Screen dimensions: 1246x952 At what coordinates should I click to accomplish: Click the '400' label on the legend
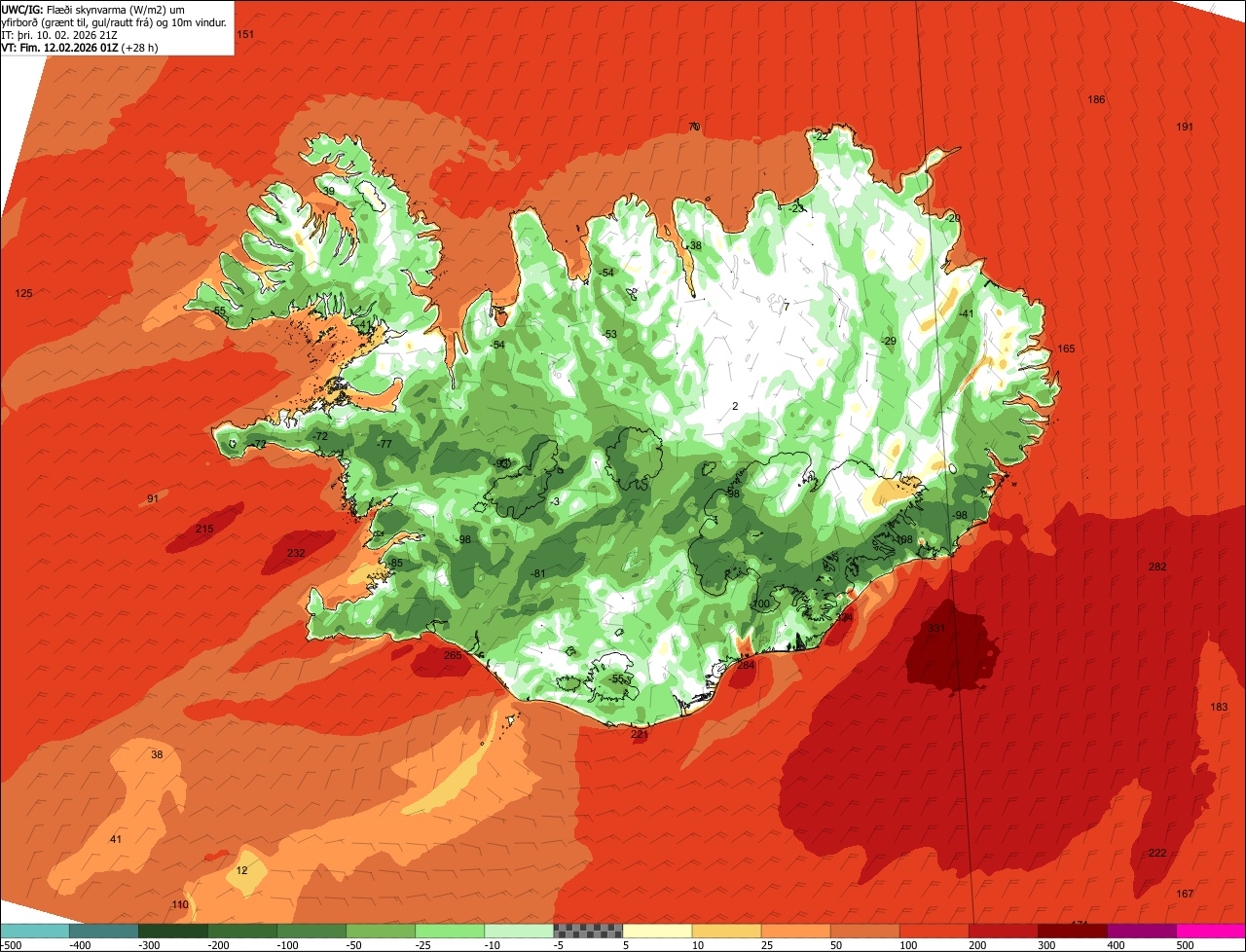point(1117,944)
